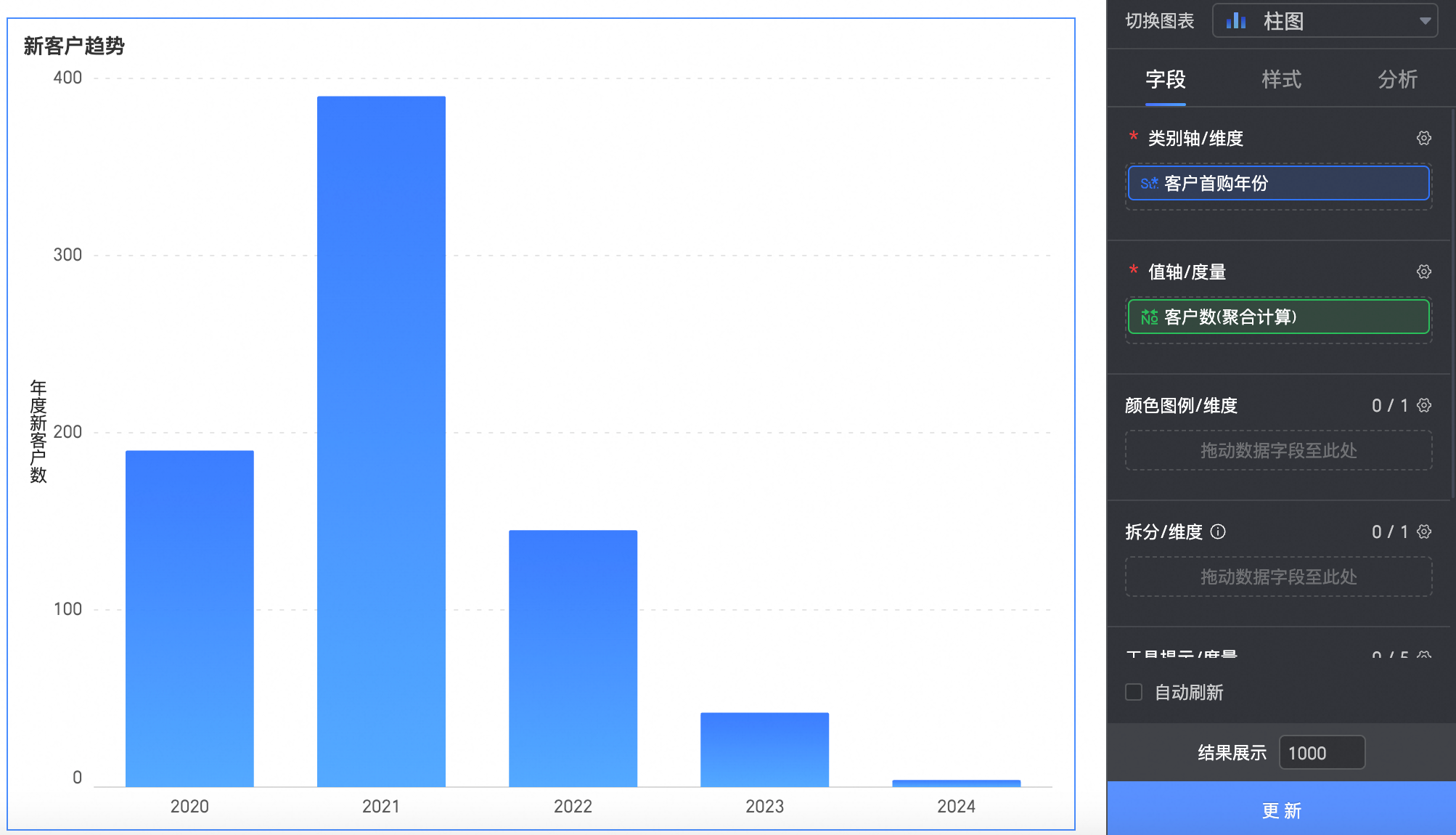Click gear icon beside 颜色图例/维度
This screenshot has height=835, width=1456.
[1423, 405]
